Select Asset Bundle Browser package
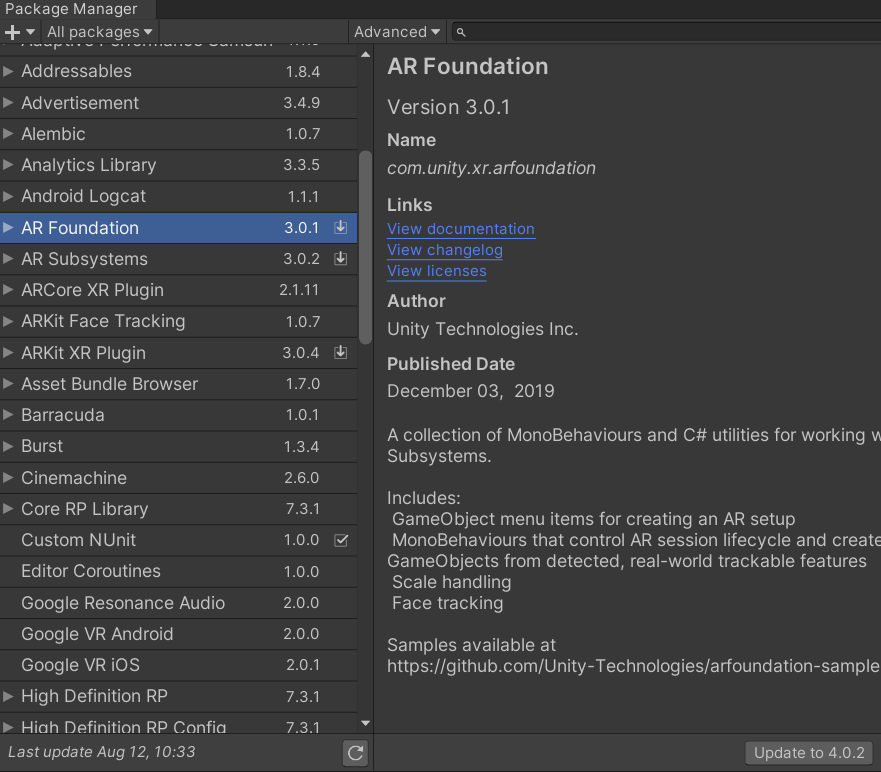 click(x=110, y=384)
